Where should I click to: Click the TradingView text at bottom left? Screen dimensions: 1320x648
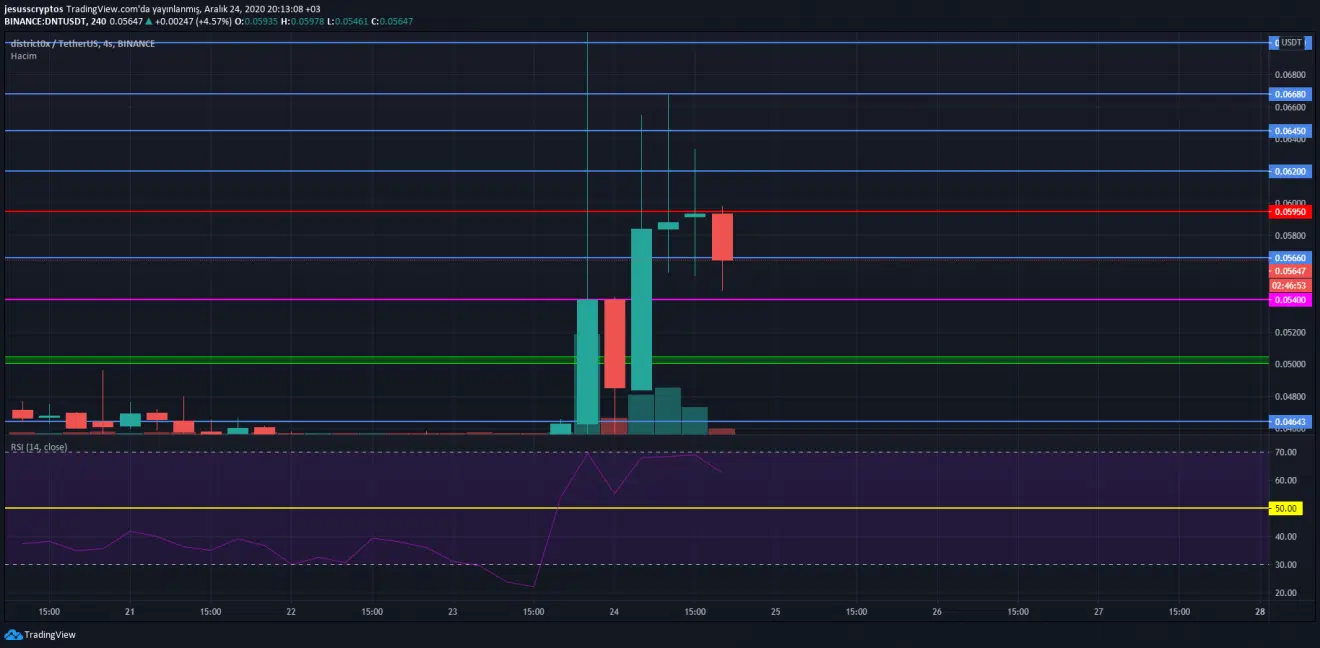click(x=49, y=634)
